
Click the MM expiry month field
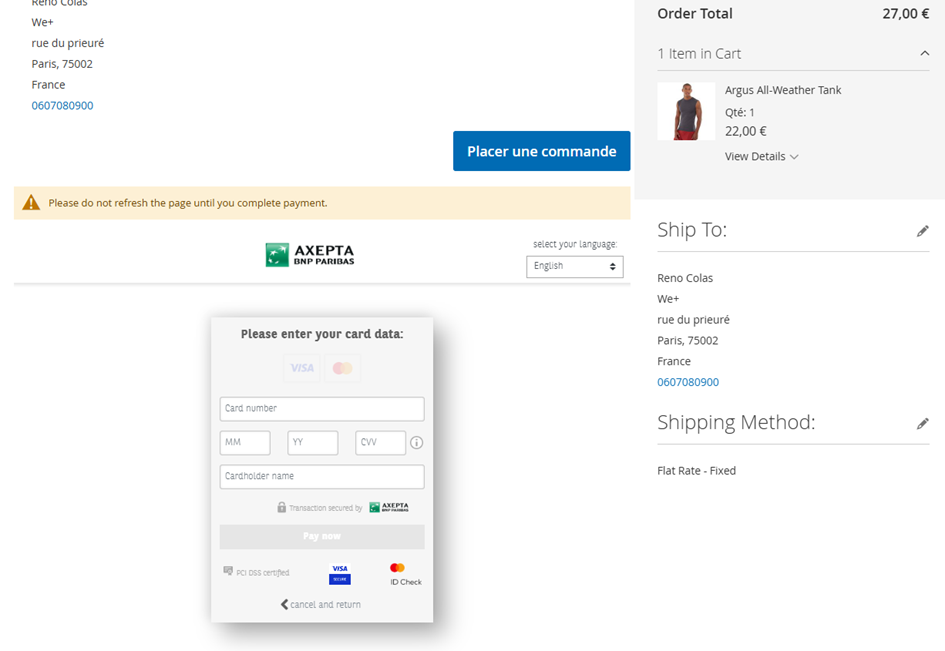click(x=245, y=443)
